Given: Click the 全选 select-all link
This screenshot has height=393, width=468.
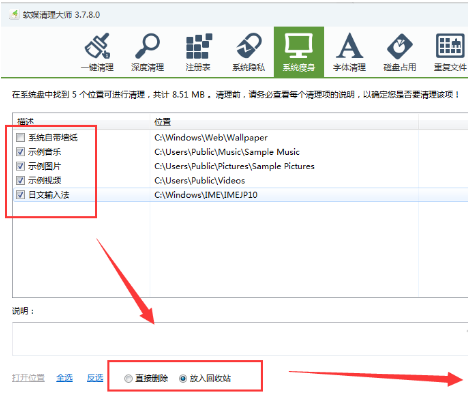Looking at the screenshot, I should coord(64,378).
